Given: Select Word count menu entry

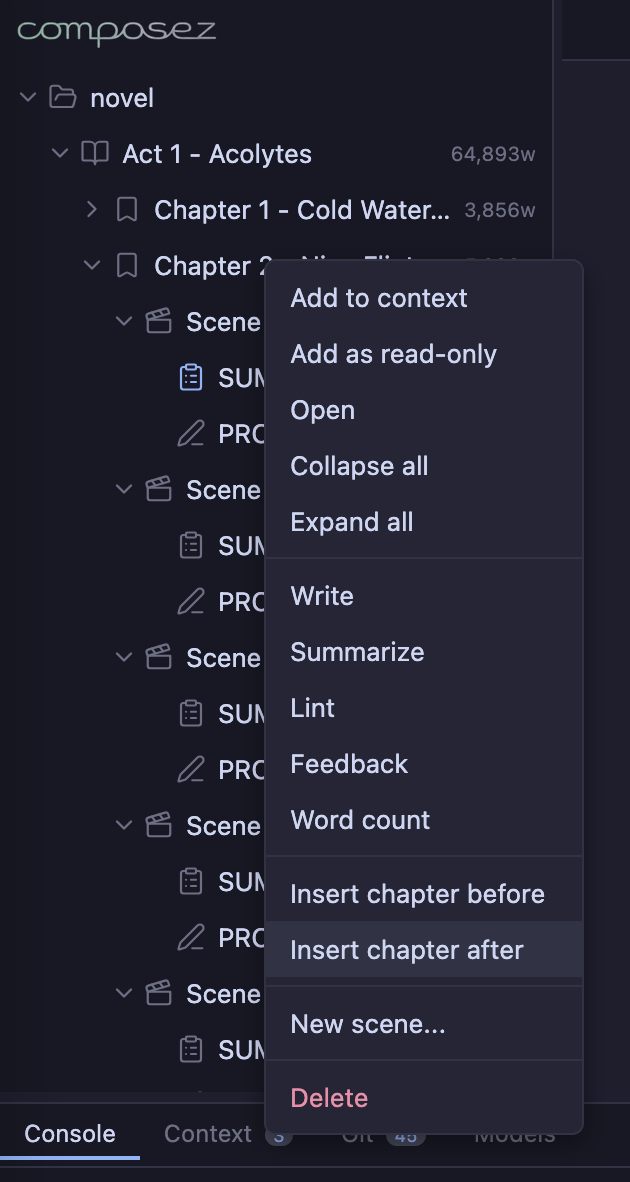Looking at the screenshot, I should click(360, 820).
